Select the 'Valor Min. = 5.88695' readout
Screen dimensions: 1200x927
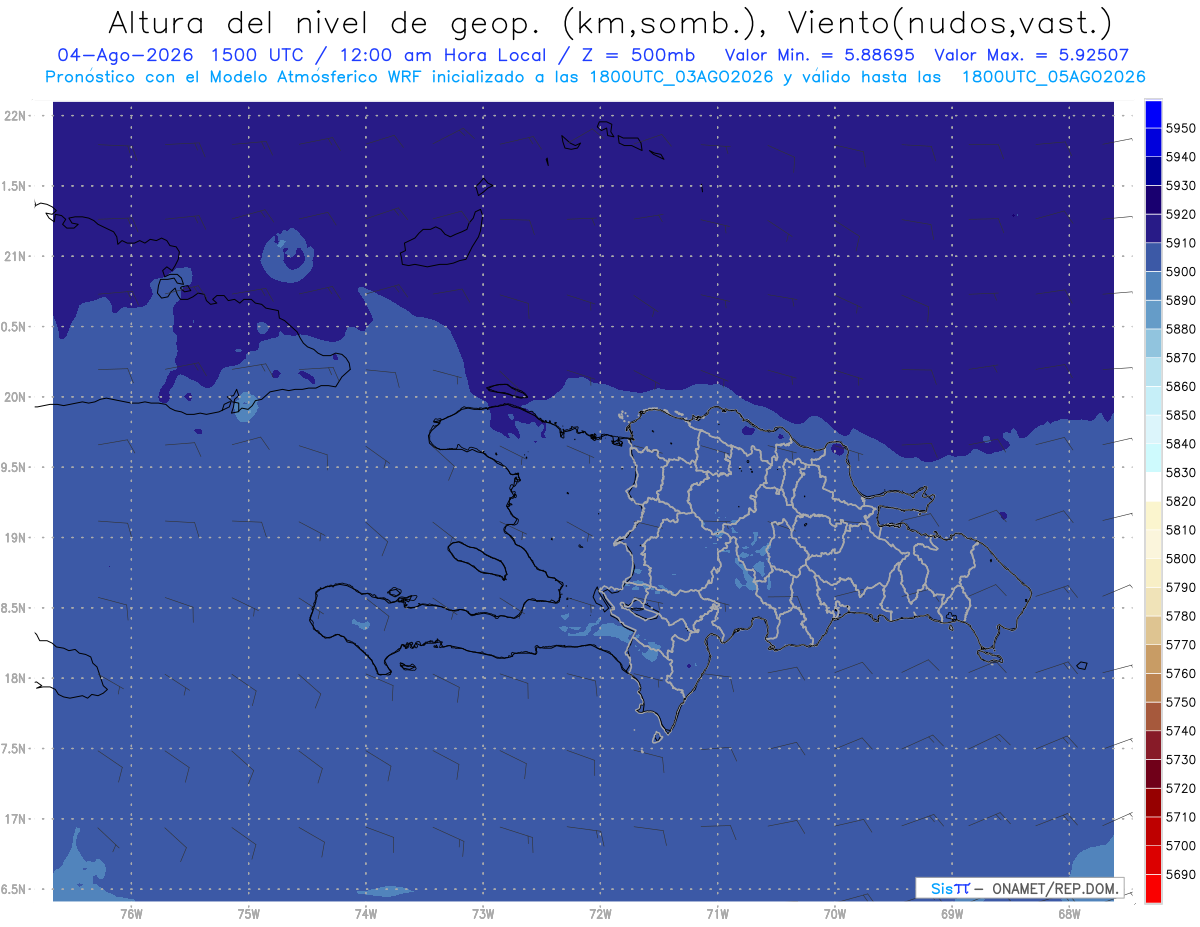click(821, 55)
